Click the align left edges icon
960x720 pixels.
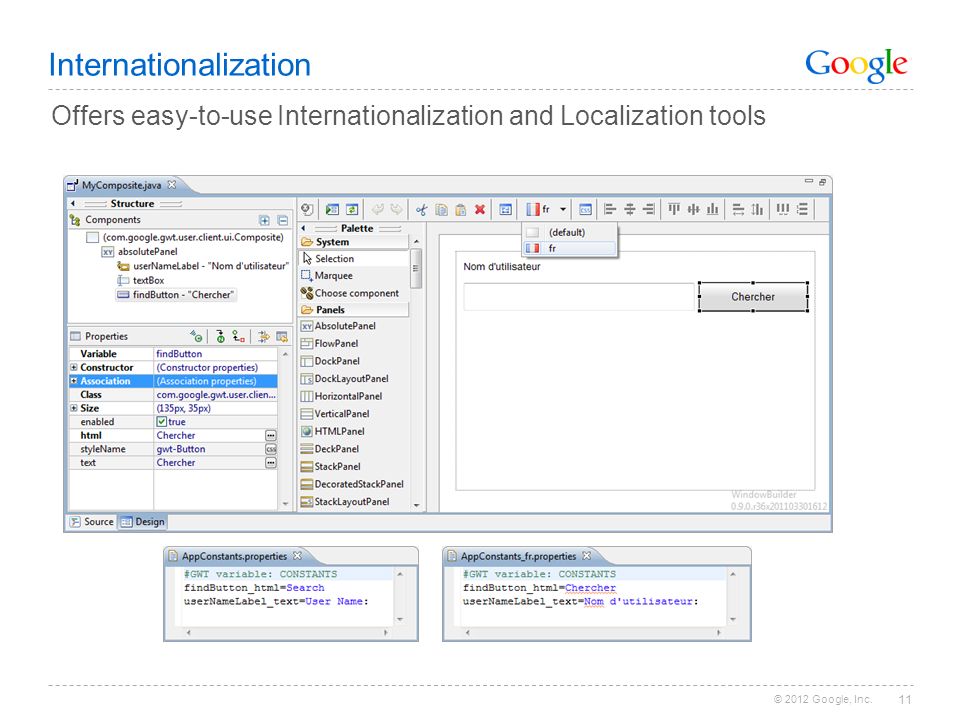pos(610,209)
